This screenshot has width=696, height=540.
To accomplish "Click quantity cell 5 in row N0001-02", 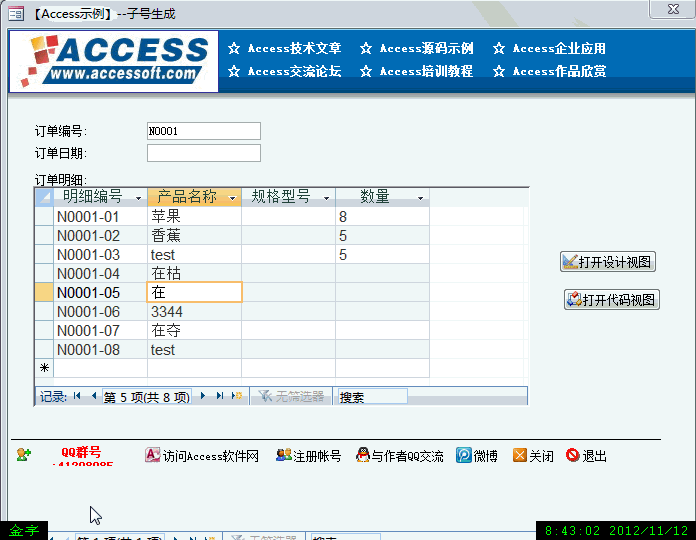I will click(383, 236).
